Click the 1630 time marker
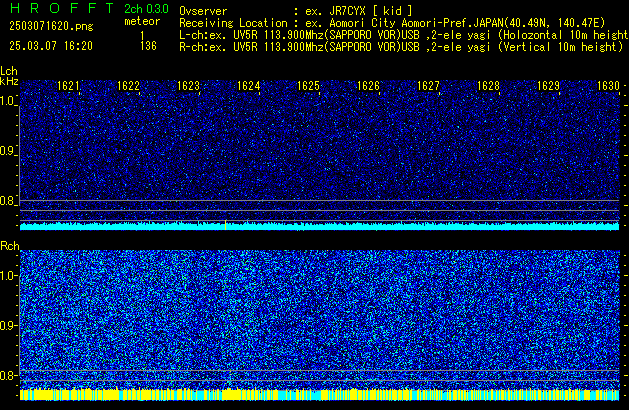The image size is (629, 410). [608, 86]
